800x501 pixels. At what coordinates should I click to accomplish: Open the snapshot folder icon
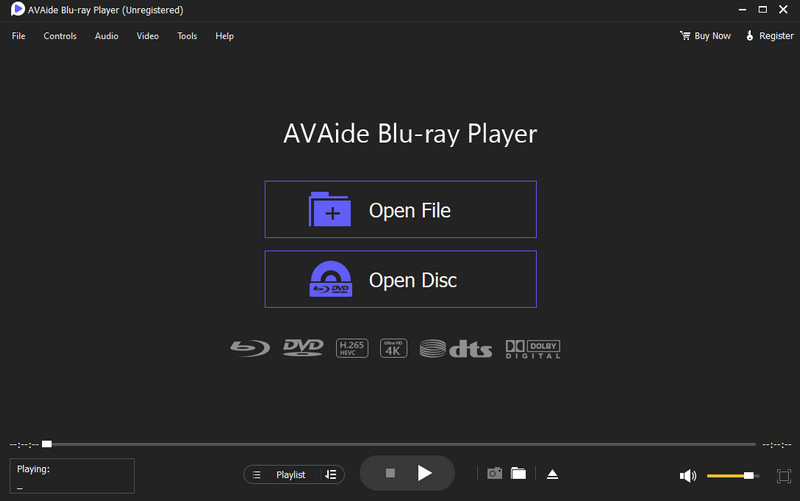point(518,473)
